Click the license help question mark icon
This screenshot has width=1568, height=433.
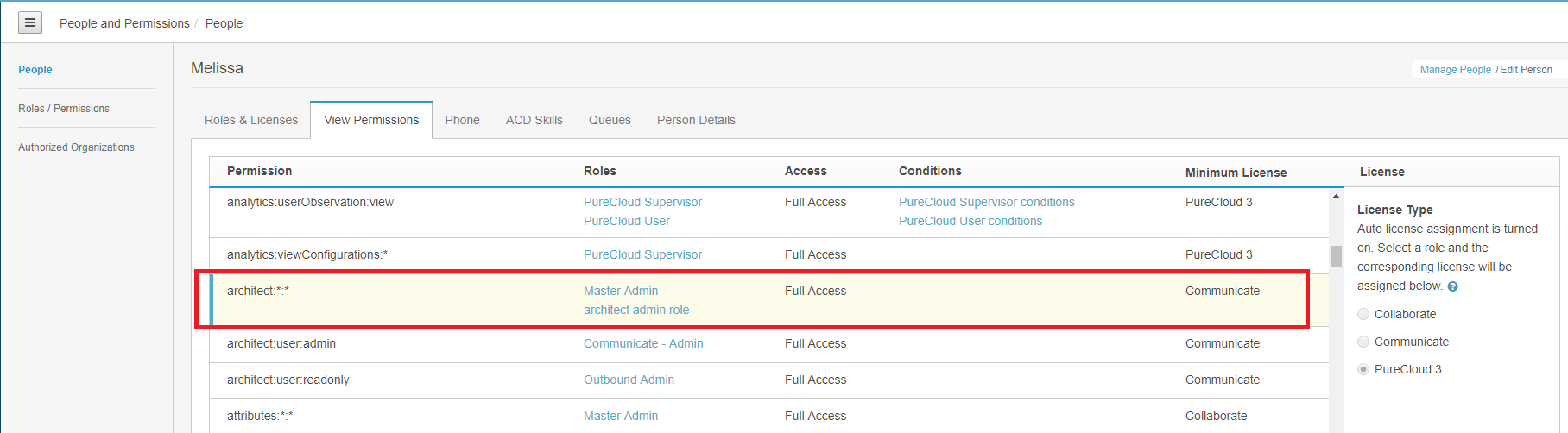(x=1452, y=286)
